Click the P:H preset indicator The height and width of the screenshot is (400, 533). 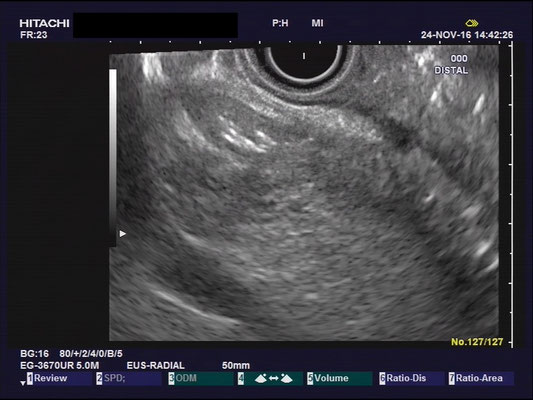[x=280, y=23]
